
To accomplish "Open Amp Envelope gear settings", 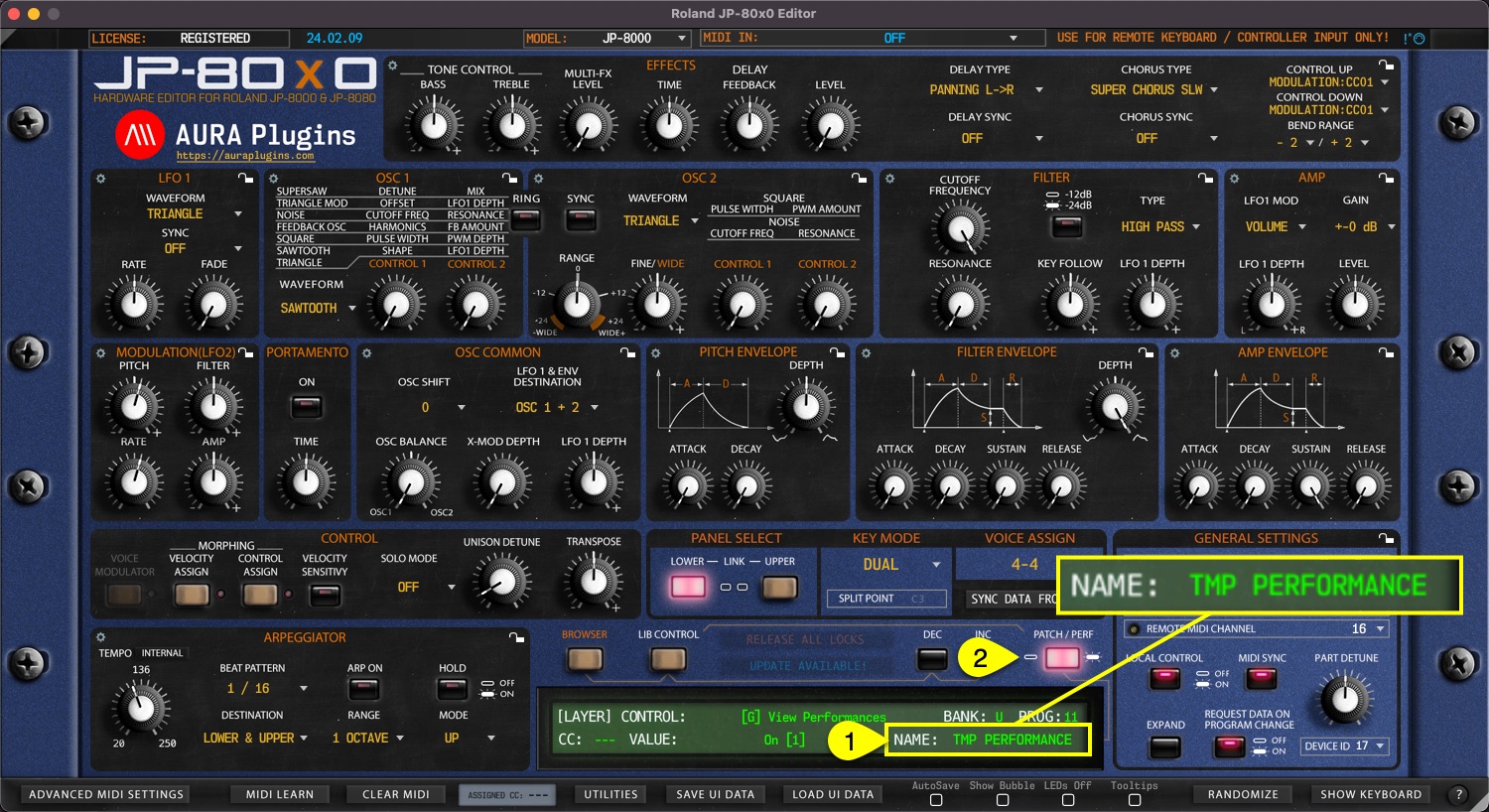I will [x=1174, y=352].
